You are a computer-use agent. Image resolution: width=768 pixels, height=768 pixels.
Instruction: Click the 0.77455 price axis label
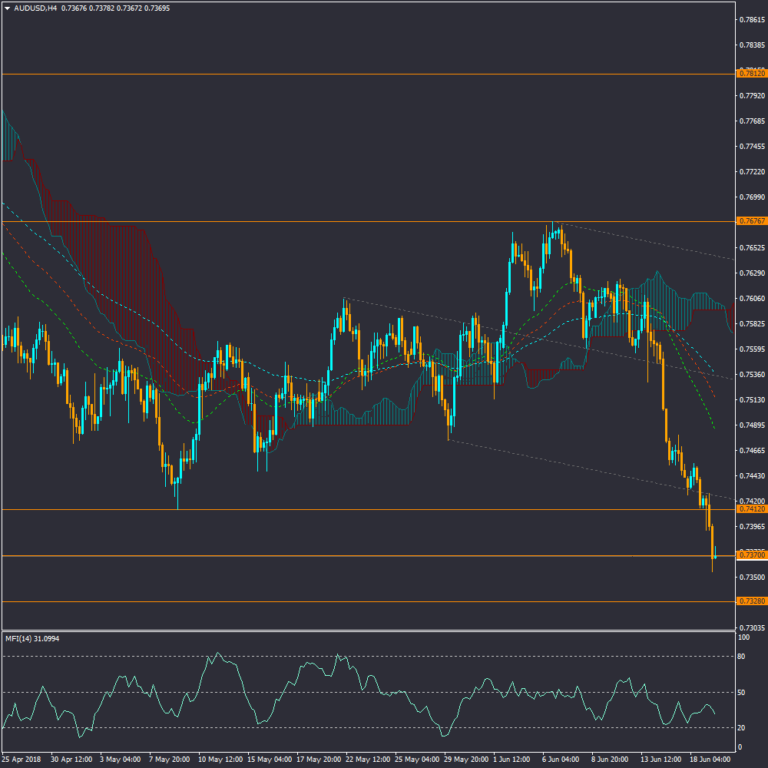coord(752,146)
